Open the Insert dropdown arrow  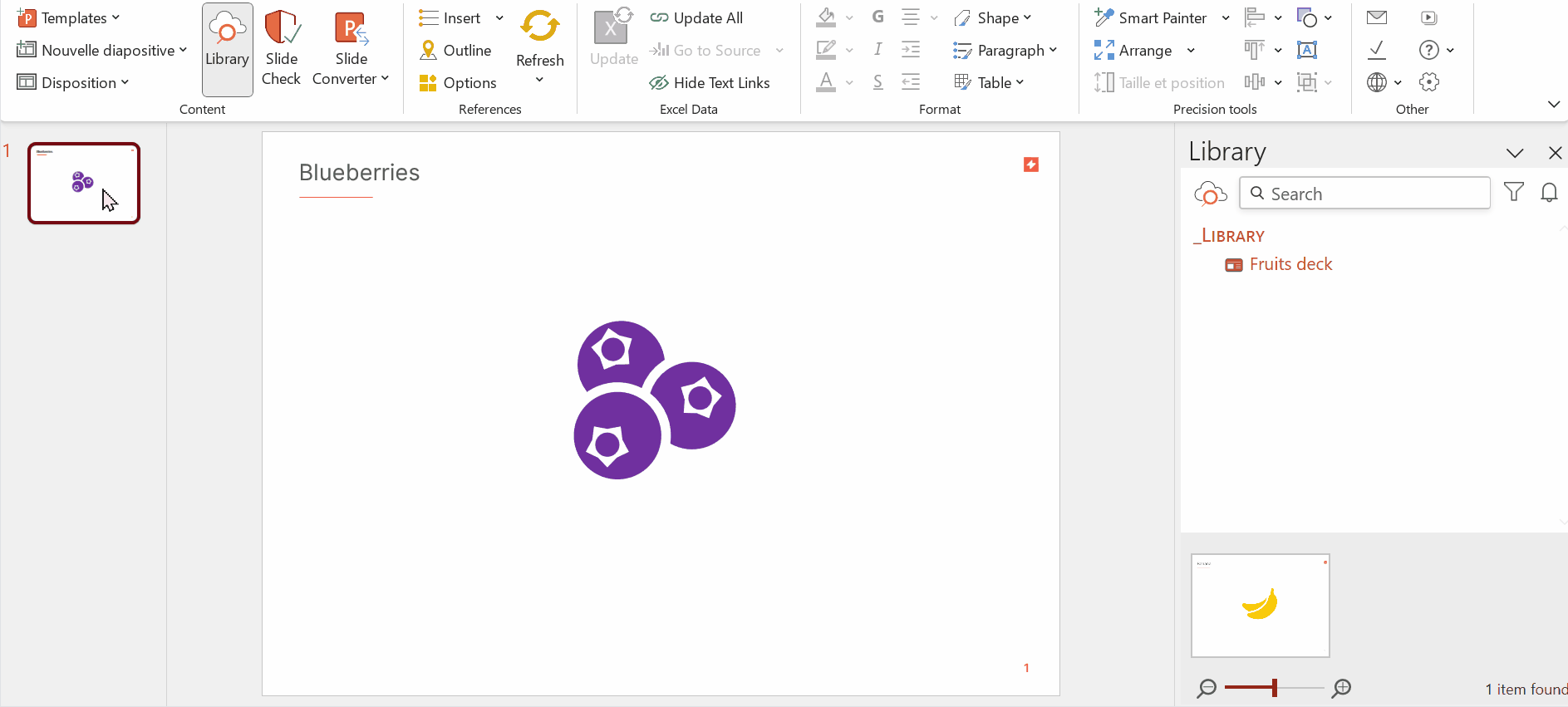[x=499, y=17]
